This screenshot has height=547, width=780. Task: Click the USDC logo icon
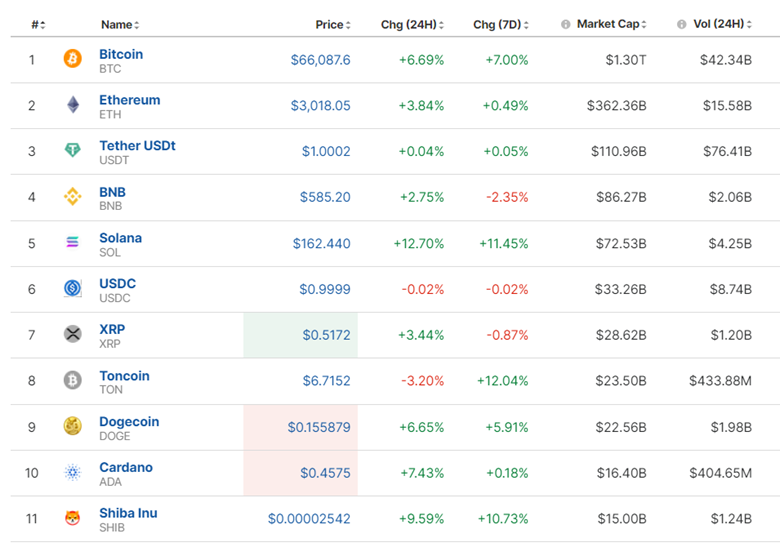tap(73, 288)
